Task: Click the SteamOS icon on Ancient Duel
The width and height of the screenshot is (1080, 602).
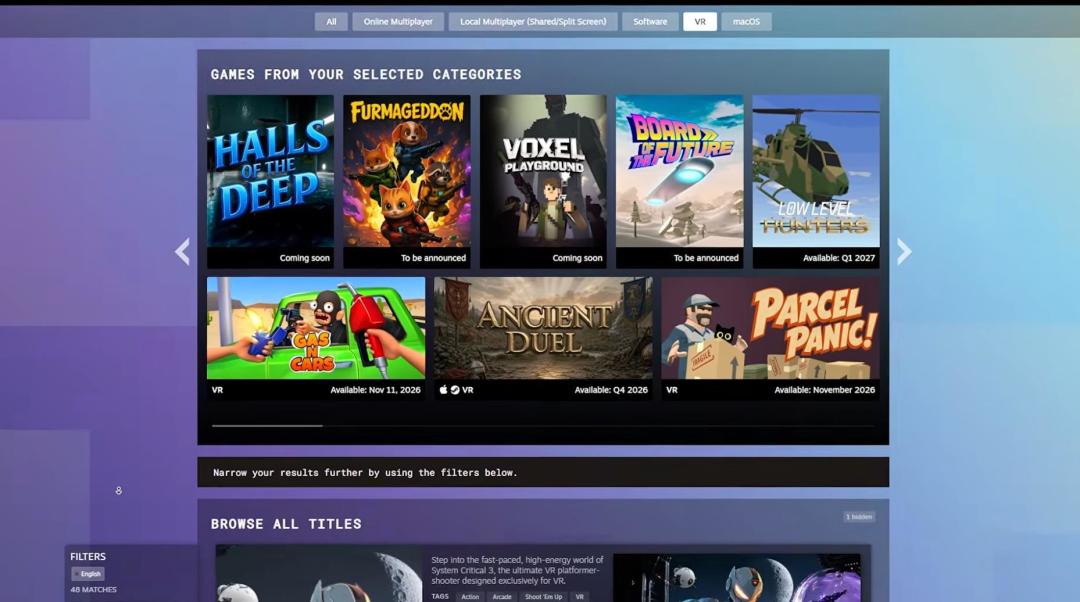Action: pos(455,390)
